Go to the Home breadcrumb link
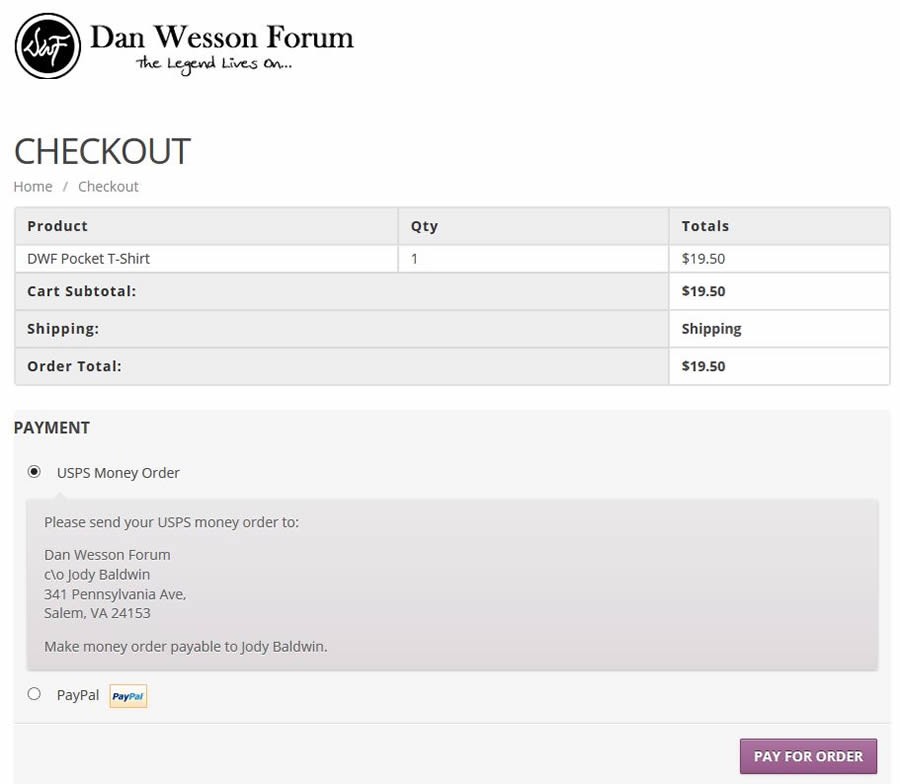 click(x=33, y=187)
